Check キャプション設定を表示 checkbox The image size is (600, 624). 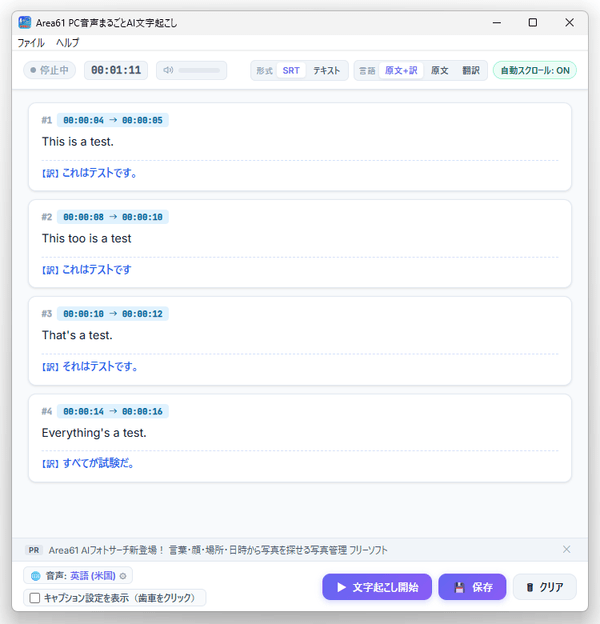pos(35,598)
